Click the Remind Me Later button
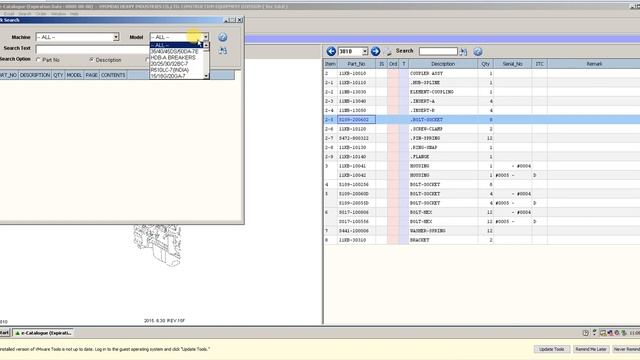The width and height of the screenshot is (640, 360). [591, 349]
